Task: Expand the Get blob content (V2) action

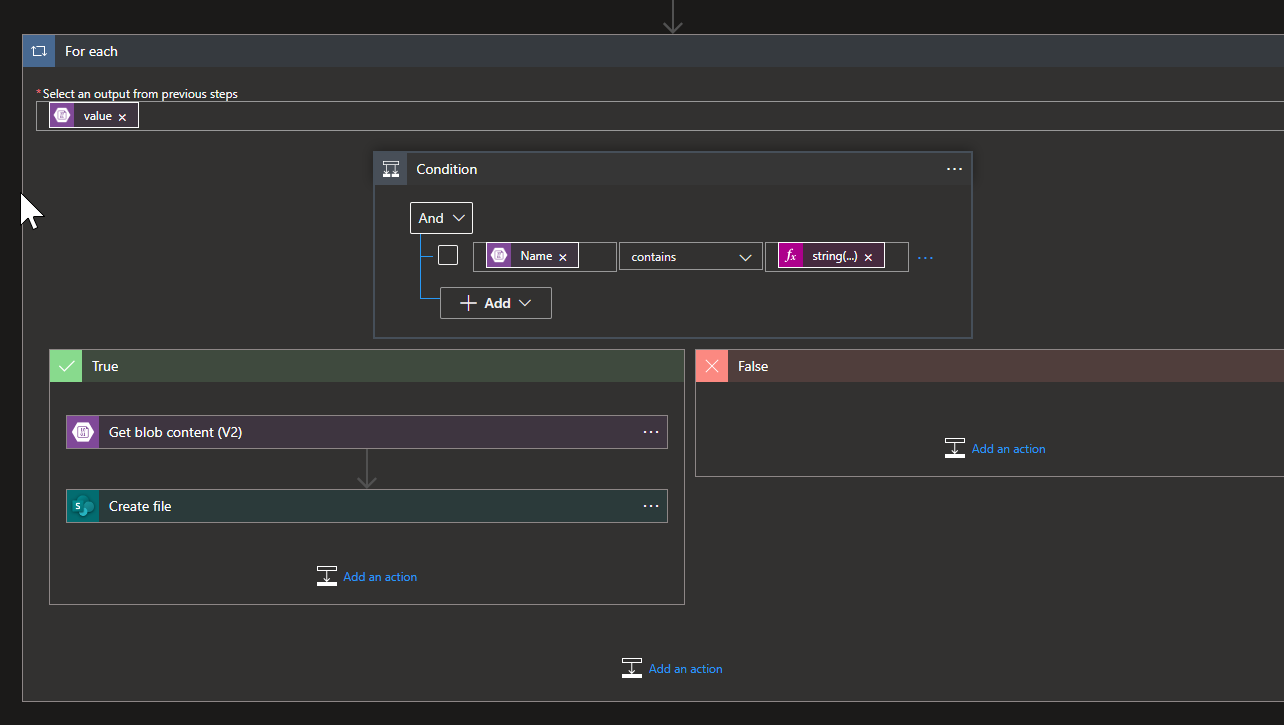Action: (x=367, y=432)
